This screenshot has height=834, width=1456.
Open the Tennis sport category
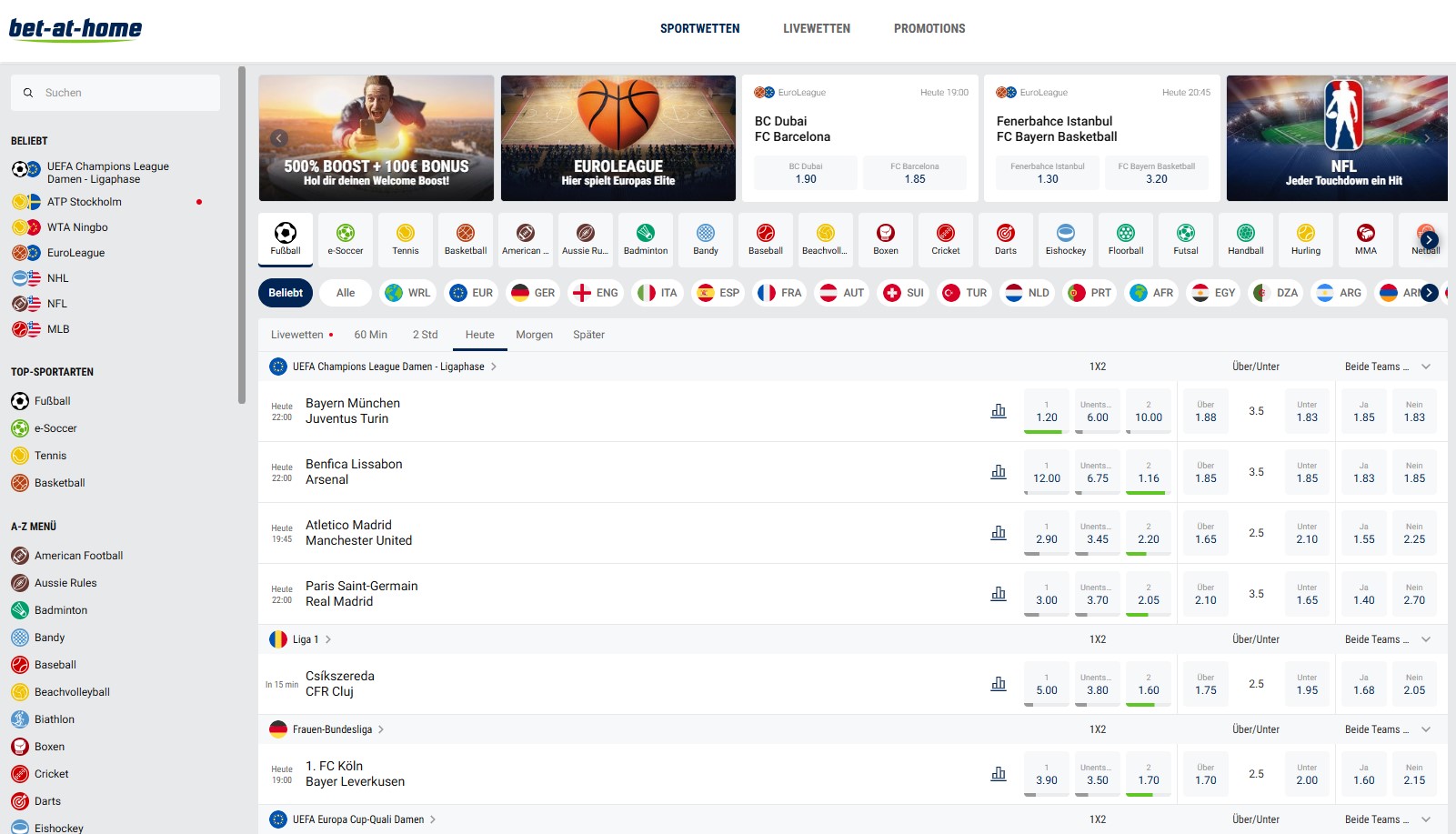pos(405,238)
